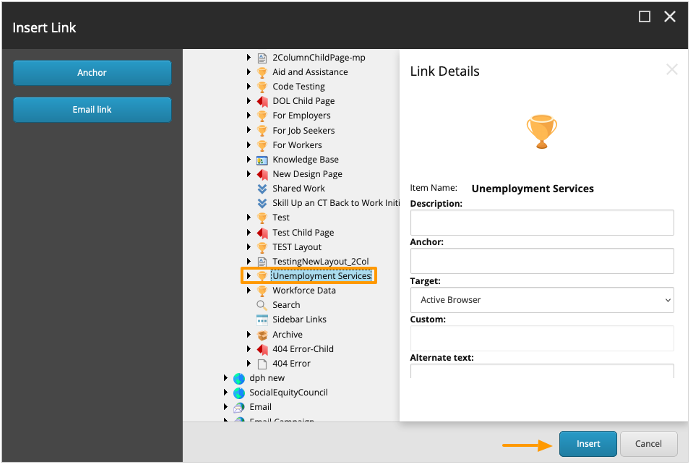
Task: Click the Knowledge Base item icon
Action: click(262, 160)
